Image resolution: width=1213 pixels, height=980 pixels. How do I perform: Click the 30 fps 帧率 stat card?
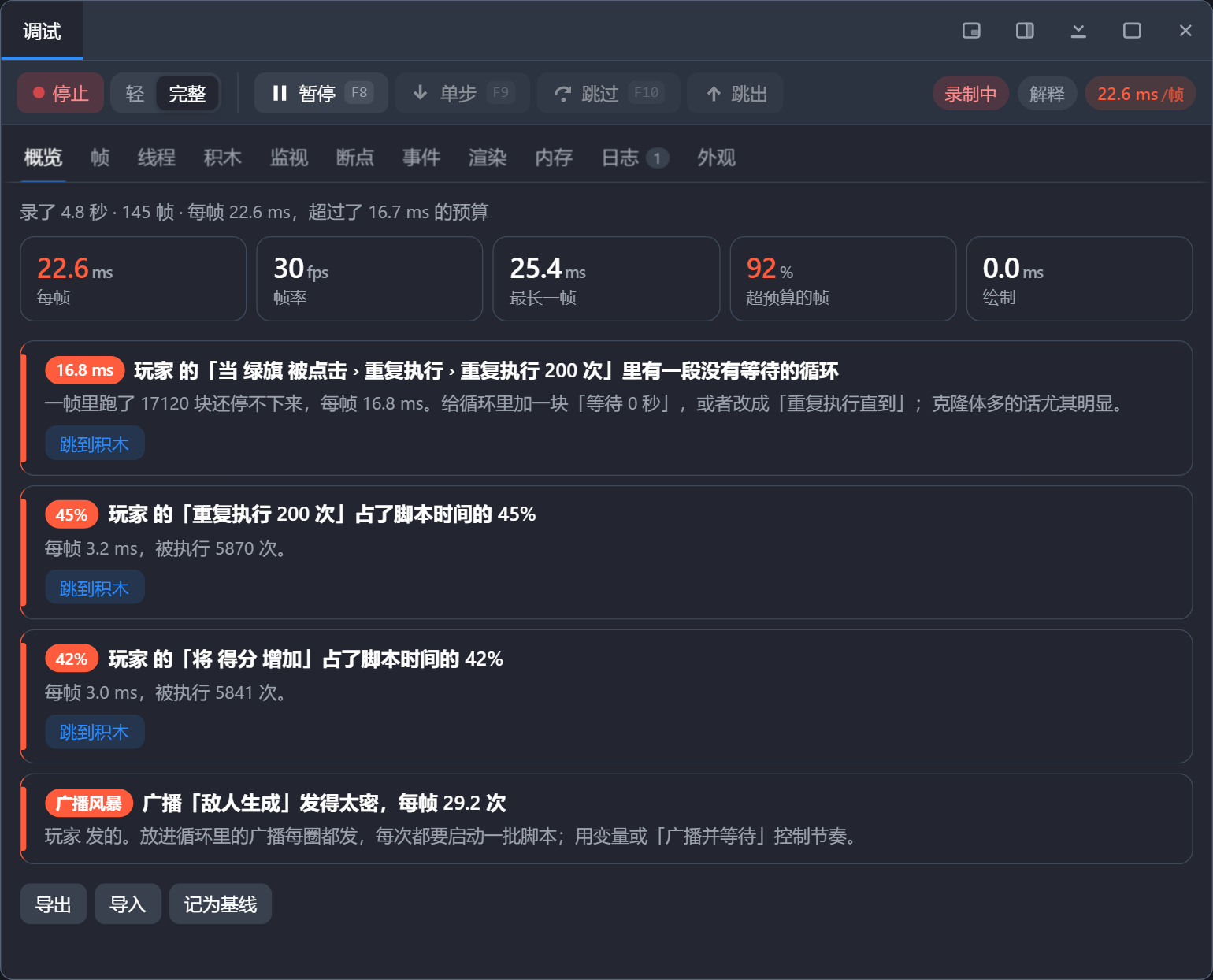pos(369,279)
